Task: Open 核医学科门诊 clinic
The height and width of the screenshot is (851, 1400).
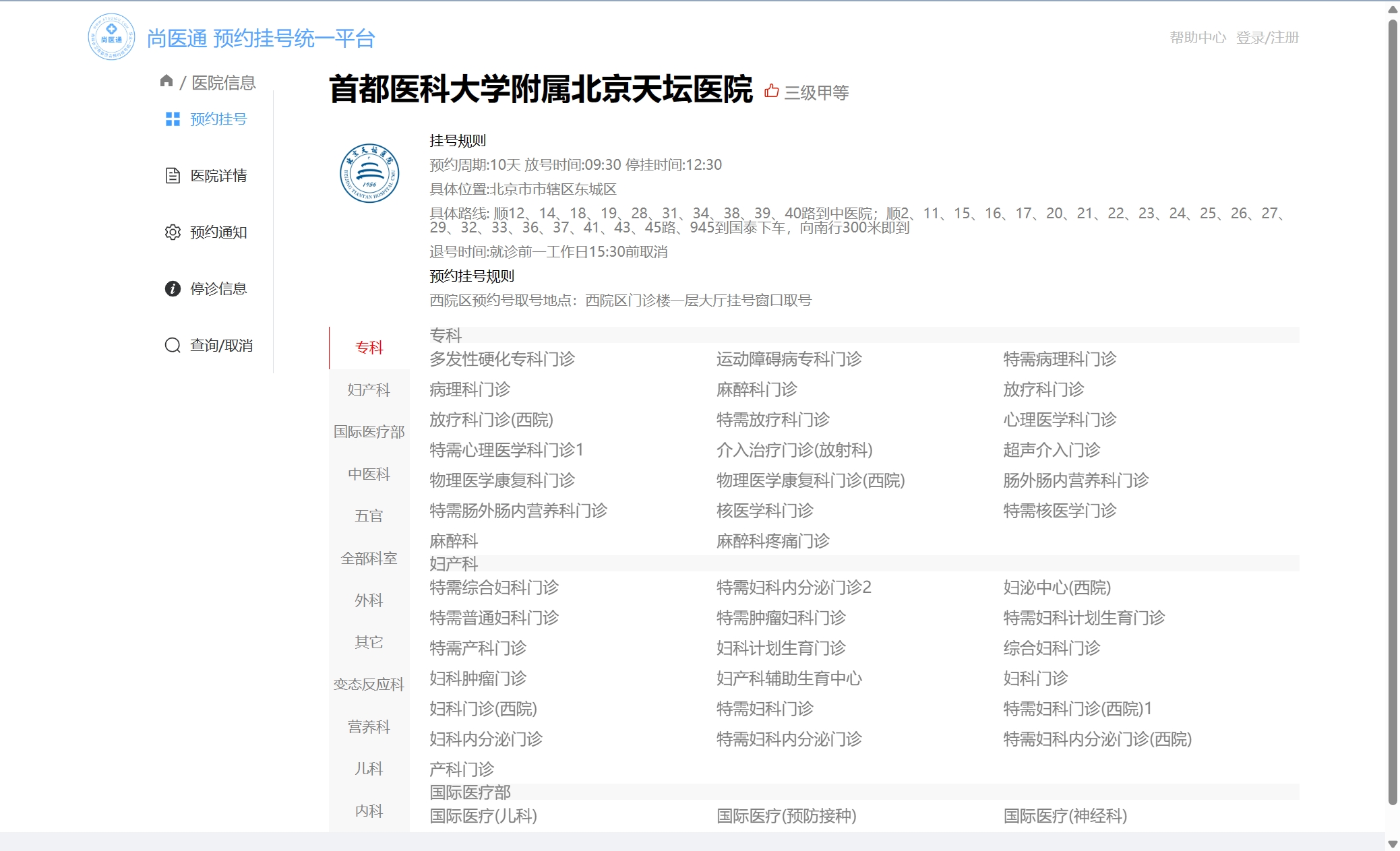Action: pos(765,511)
